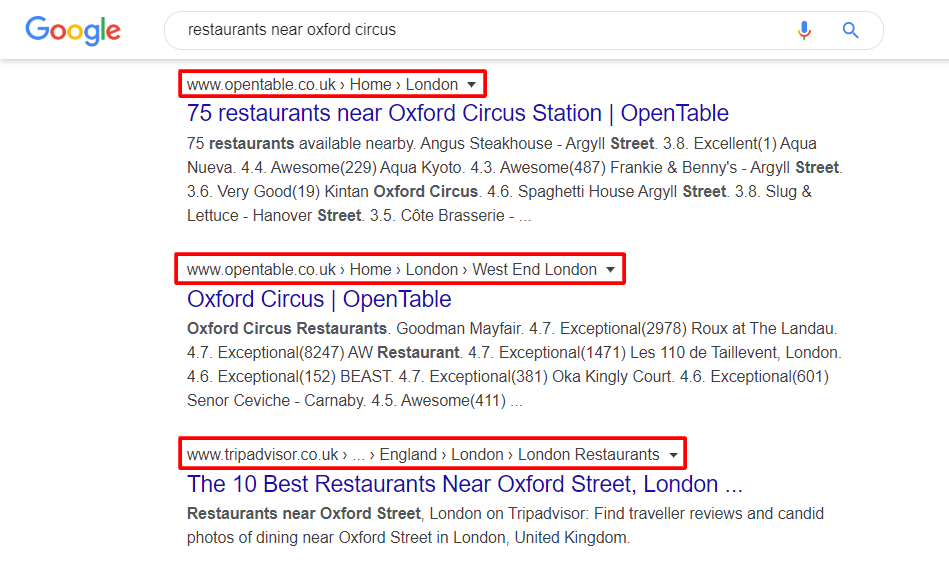
Task: Start voice search with the microphone icon
Action: (804, 30)
